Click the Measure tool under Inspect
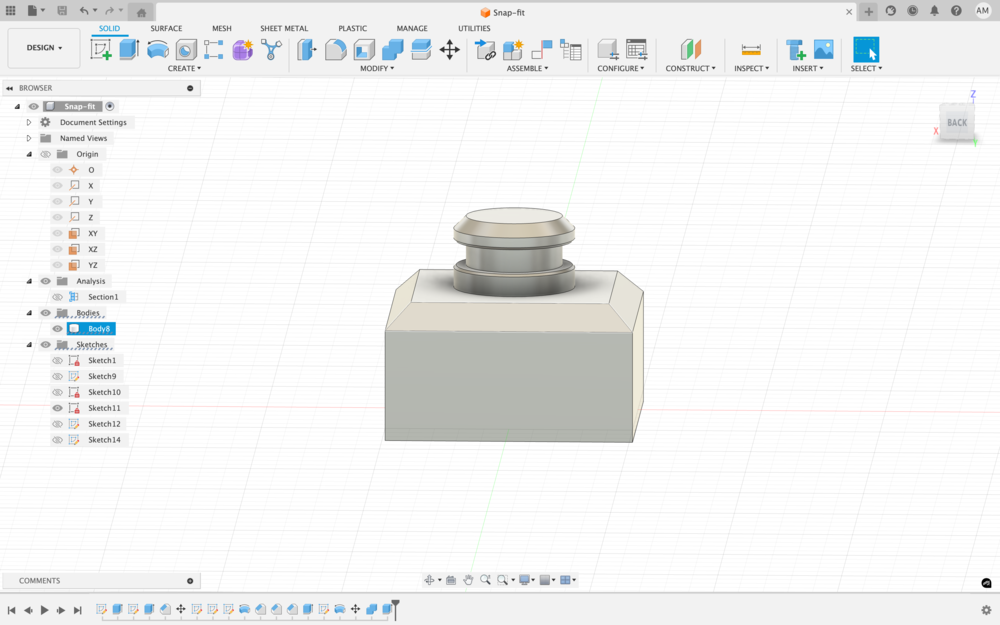Screen dimensions: 1000x625 click(x=751, y=50)
